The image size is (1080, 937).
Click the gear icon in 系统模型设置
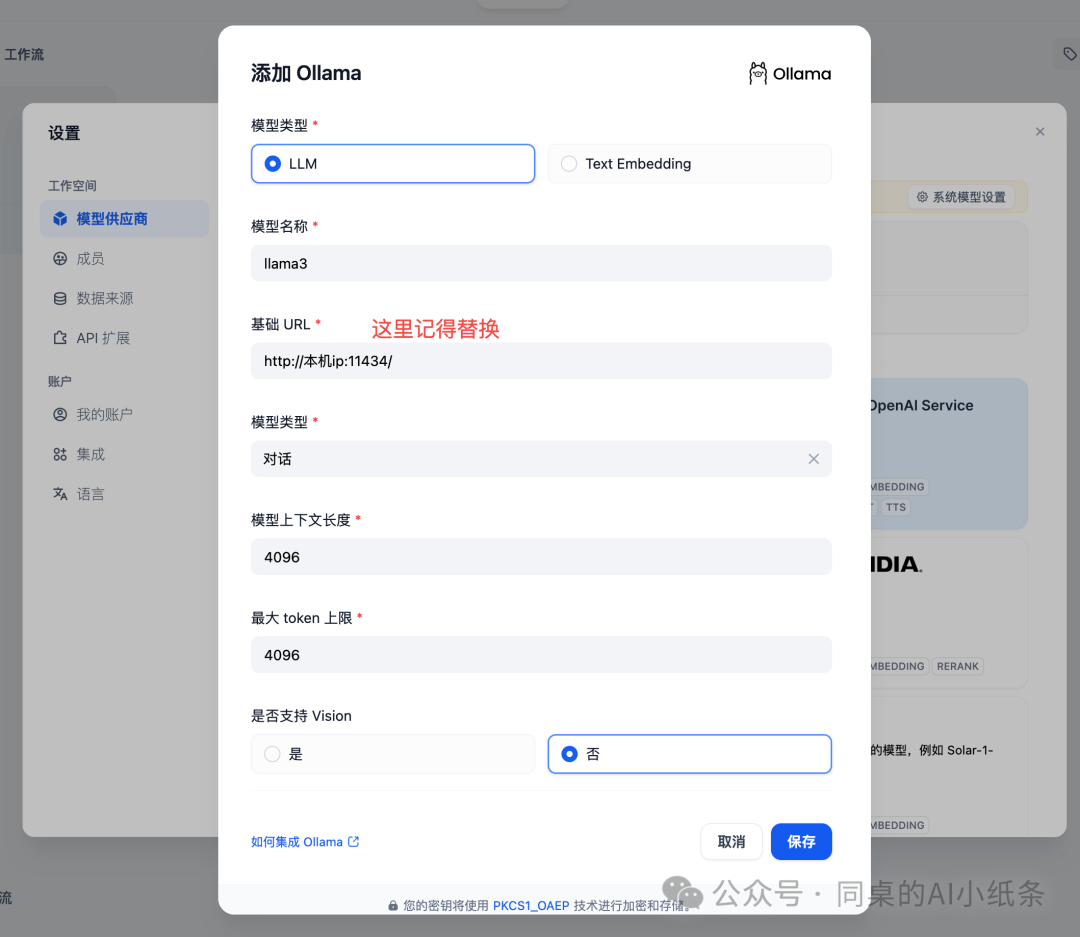click(922, 197)
